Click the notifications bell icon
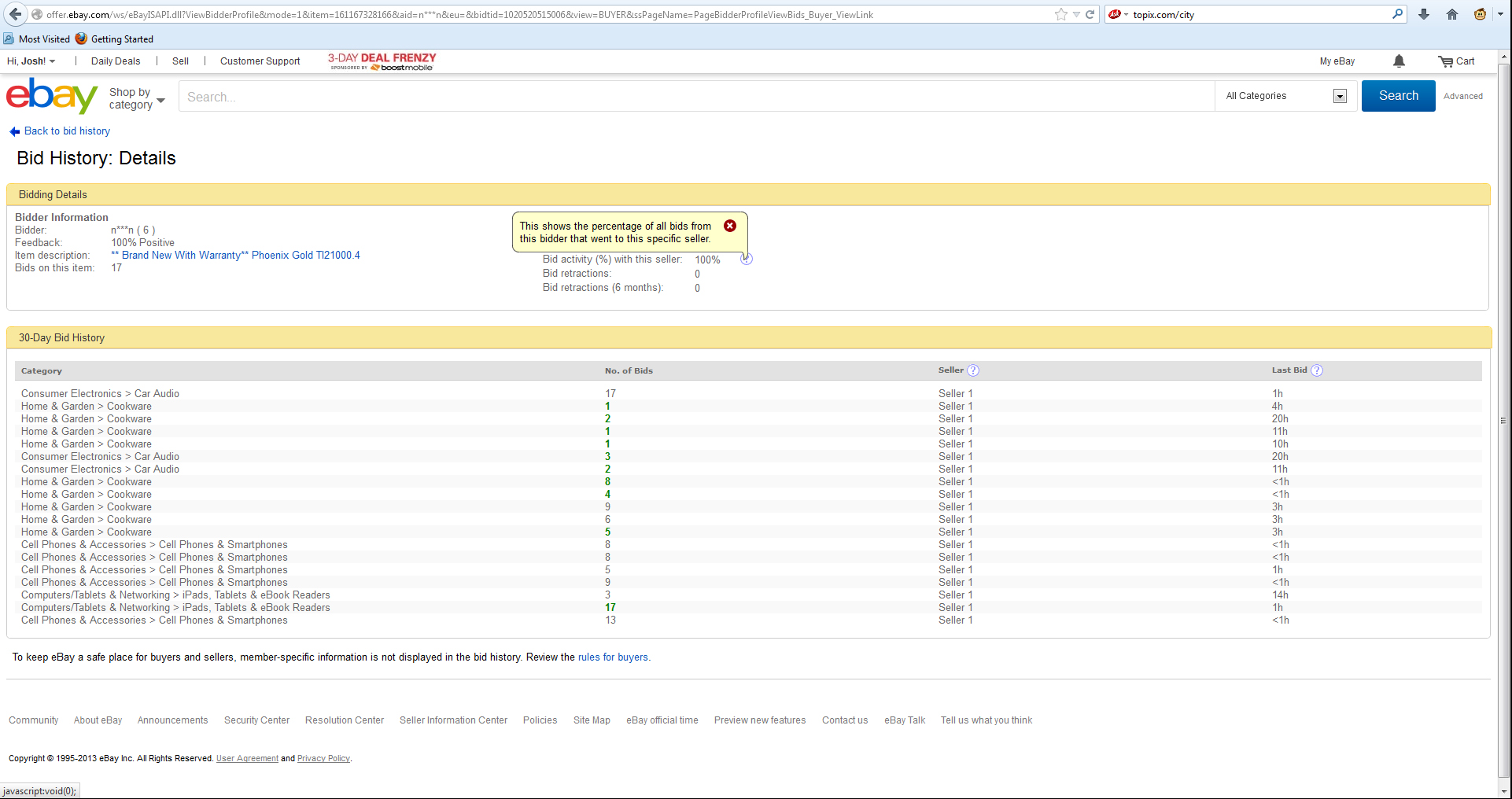 [1399, 61]
